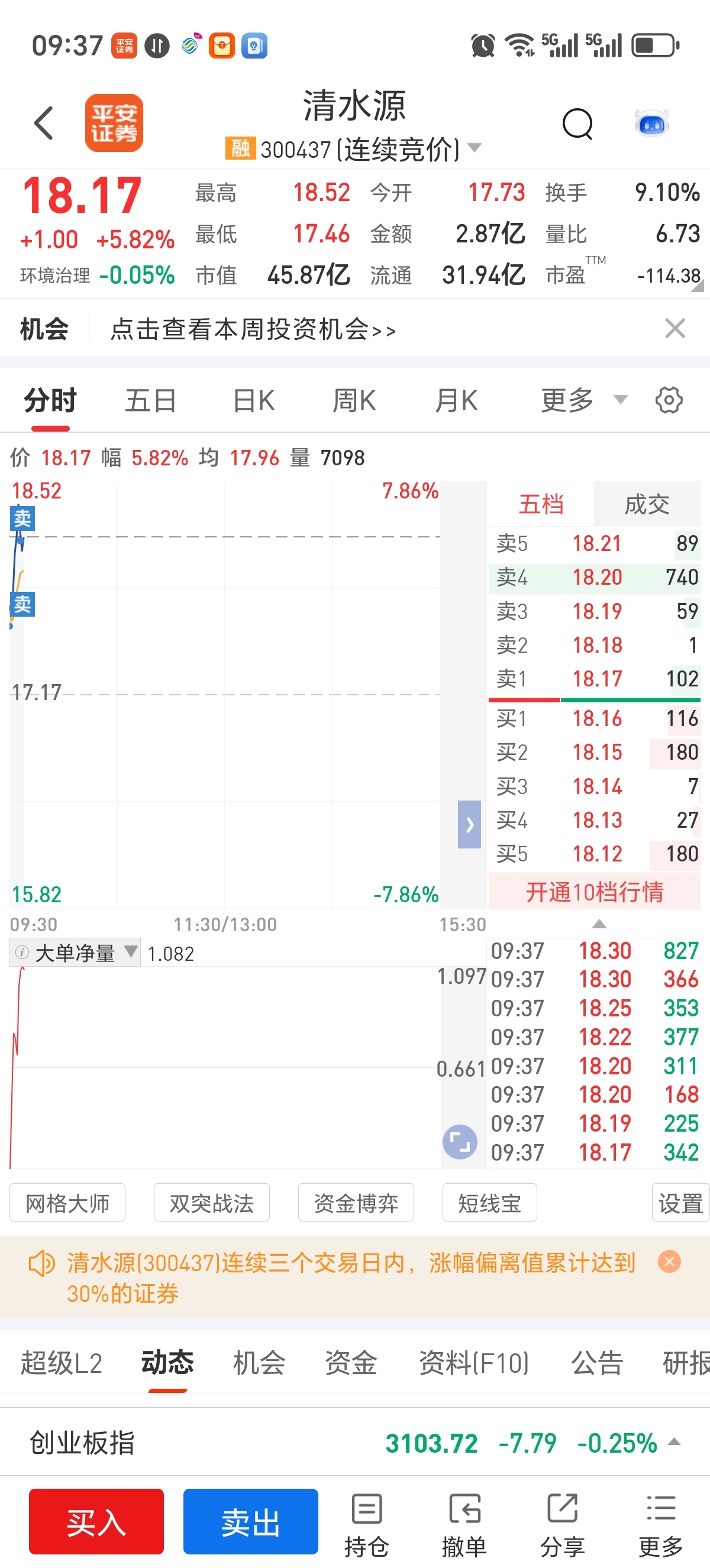Tap the trade record with volume 827
710x1568 pixels.
(594, 951)
